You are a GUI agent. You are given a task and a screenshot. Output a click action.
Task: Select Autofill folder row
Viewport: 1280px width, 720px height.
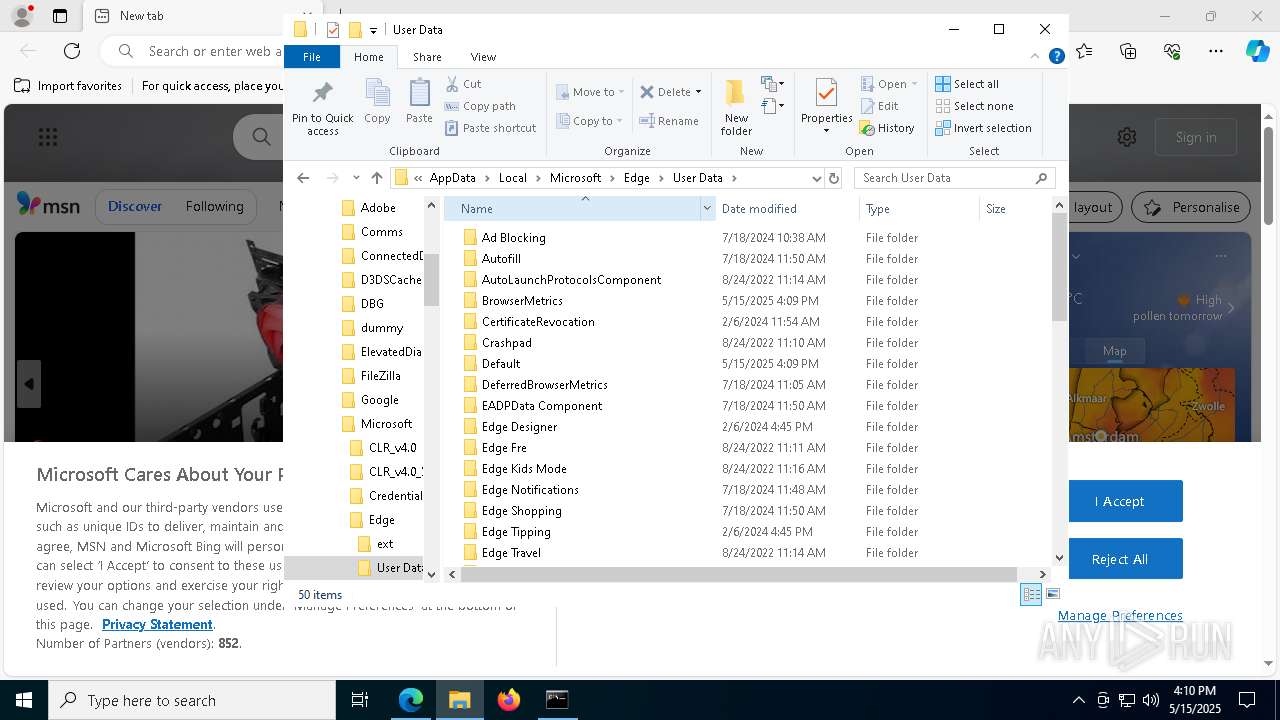point(747,259)
